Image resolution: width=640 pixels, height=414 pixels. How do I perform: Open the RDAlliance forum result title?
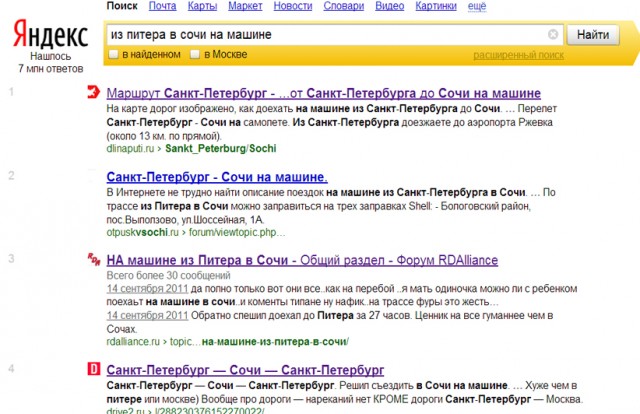[x=301, y=260]
